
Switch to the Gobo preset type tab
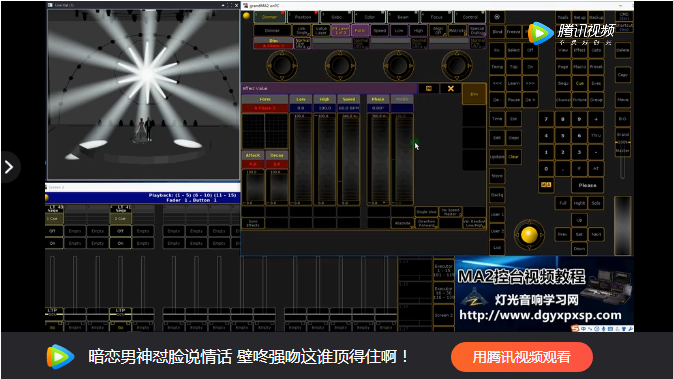336,17
